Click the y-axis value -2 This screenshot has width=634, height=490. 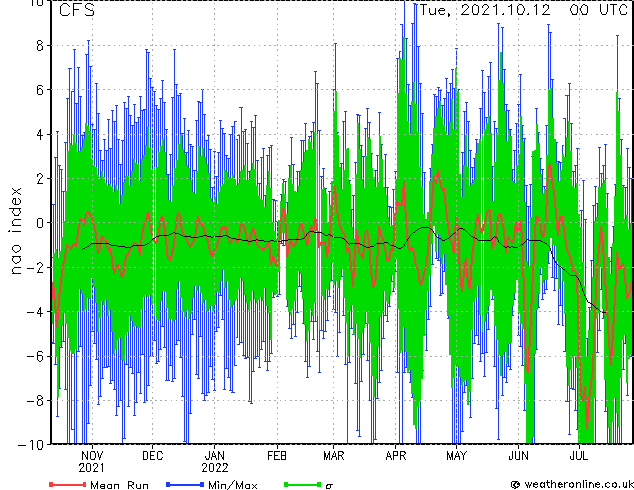point(35,267)
